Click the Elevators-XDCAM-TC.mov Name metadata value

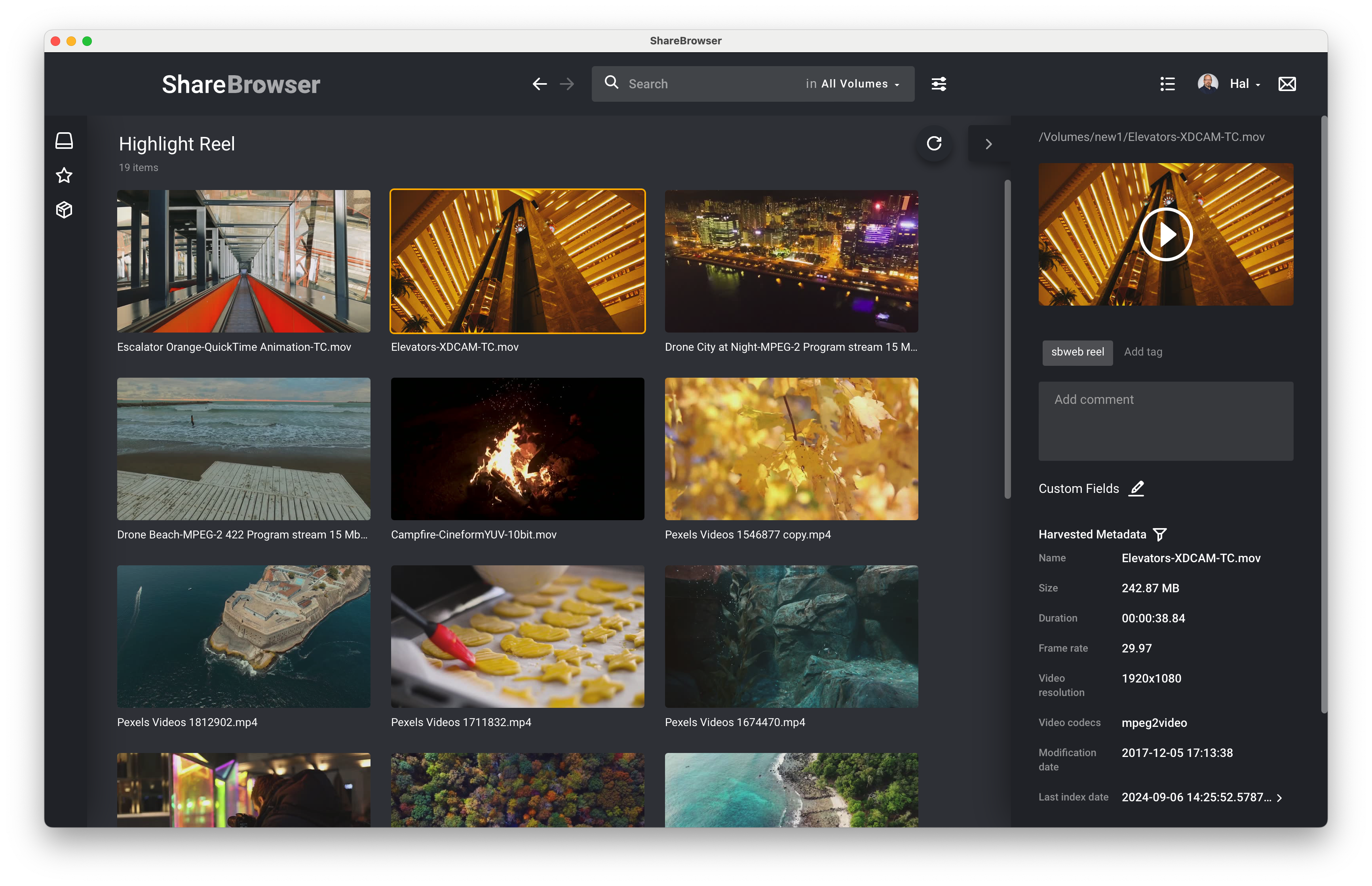(1191, 558)
